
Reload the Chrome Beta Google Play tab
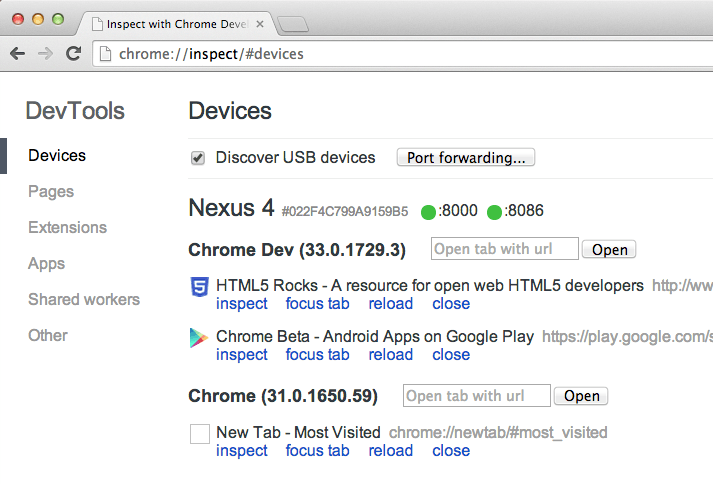[391, 355]
